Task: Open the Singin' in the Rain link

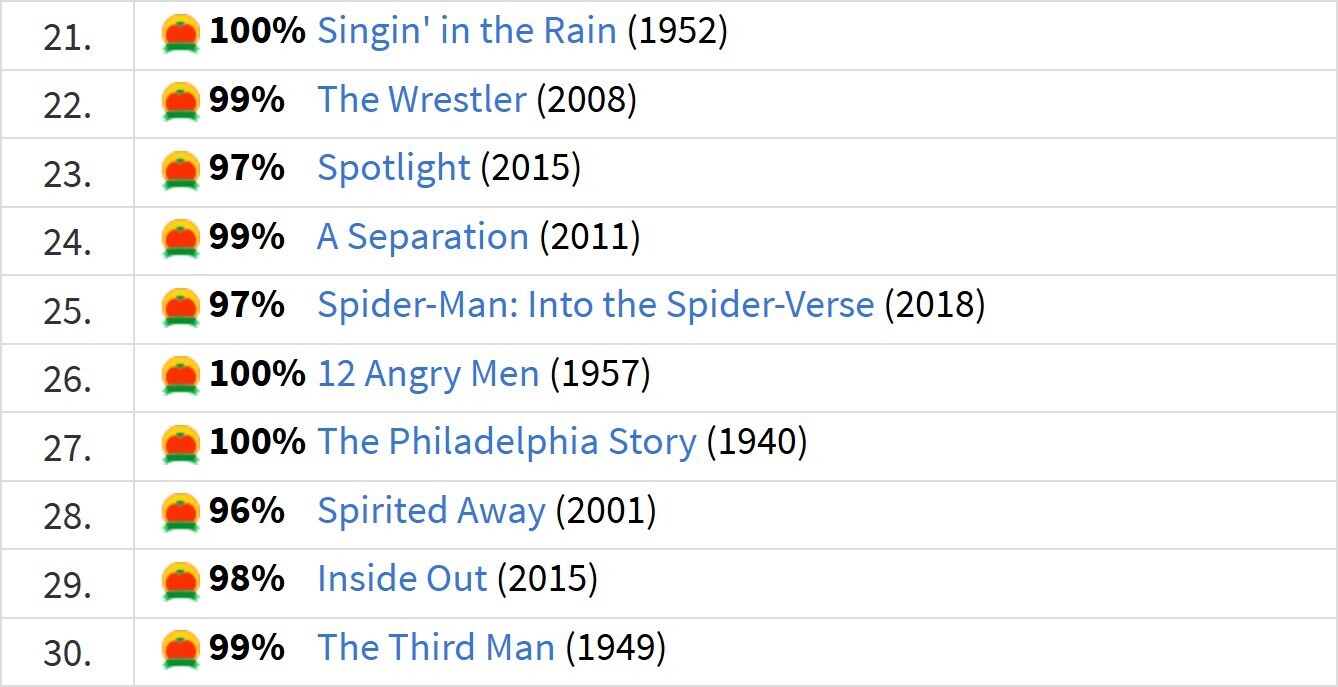Action: tap(467, 32)
